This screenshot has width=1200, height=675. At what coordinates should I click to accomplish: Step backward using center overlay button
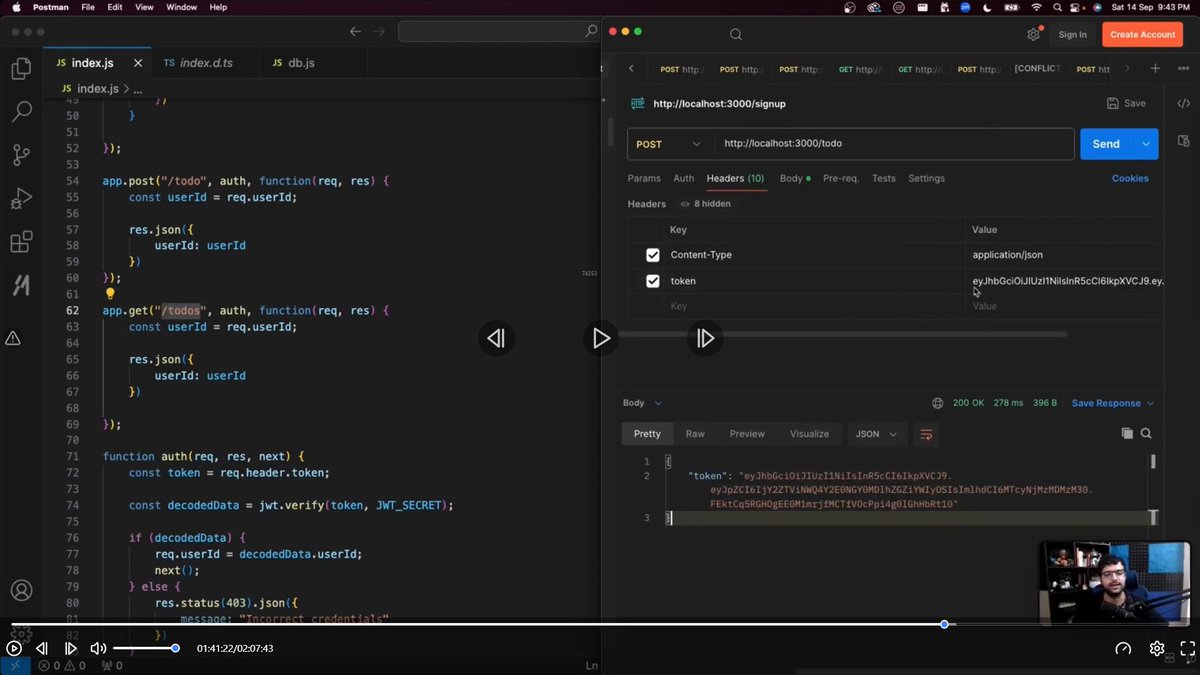tap(496, 338)
